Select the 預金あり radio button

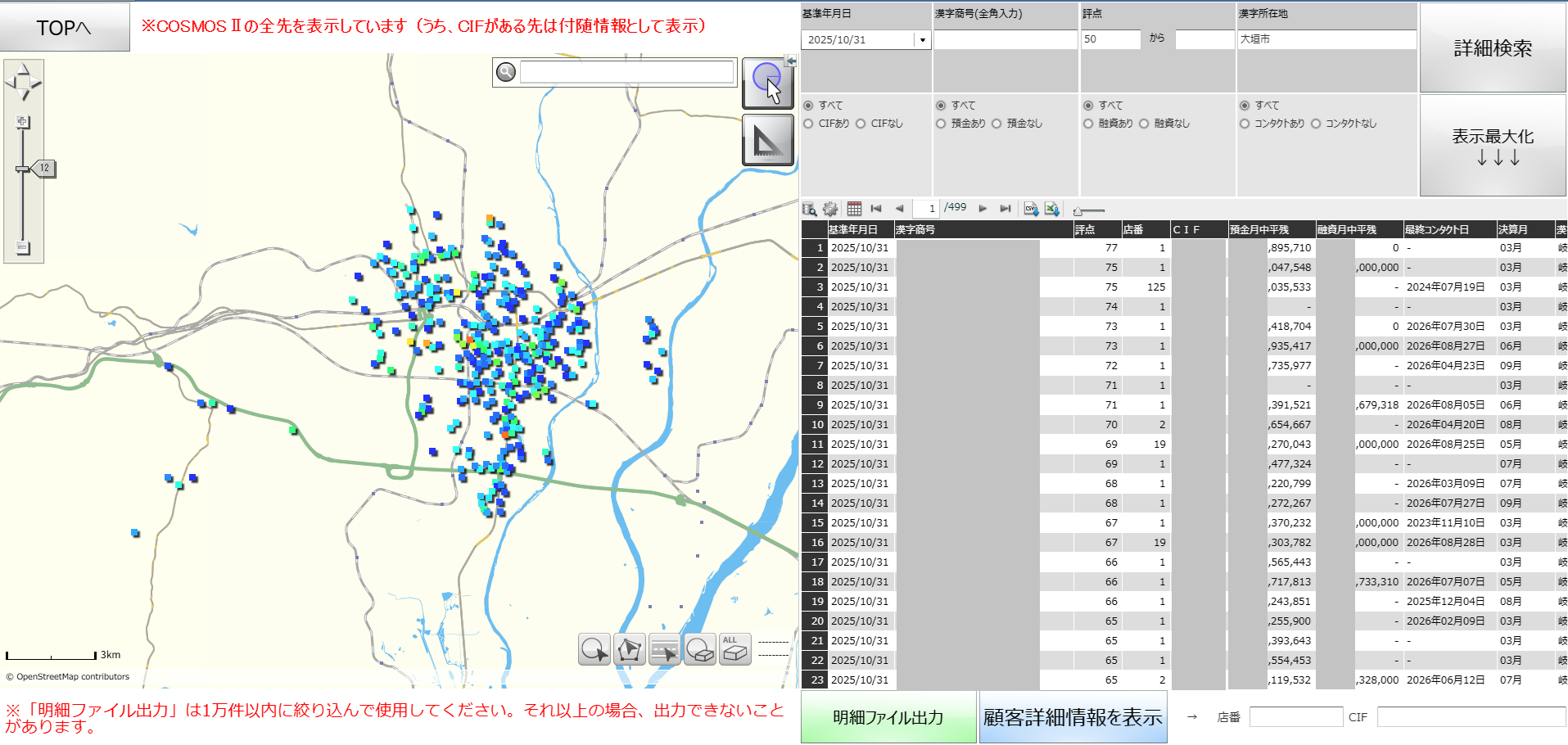941,124
